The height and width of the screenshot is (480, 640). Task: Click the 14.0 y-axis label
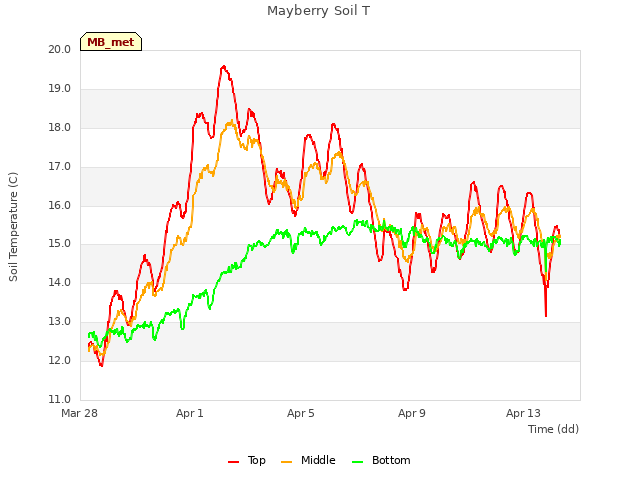pyautogui.click(x=60, y=282)
